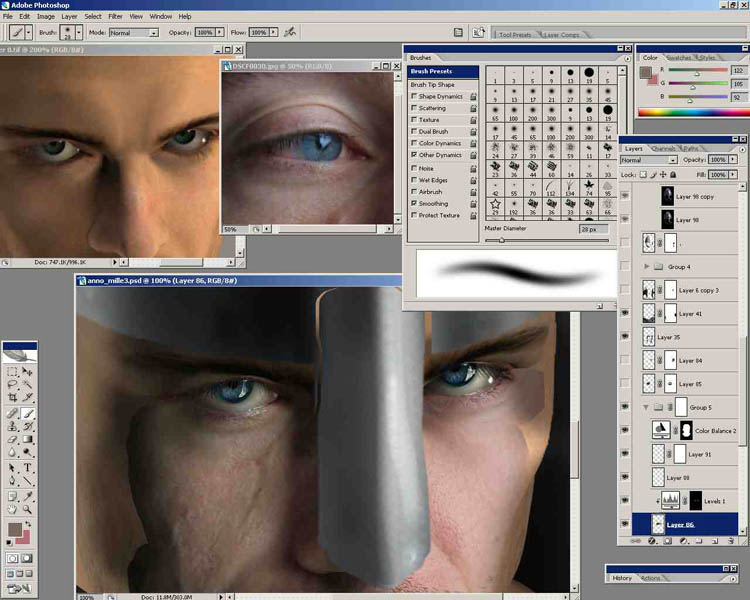The image size is (750, 600).
Task: Select the Lasso tool
Action: (12, 383)
